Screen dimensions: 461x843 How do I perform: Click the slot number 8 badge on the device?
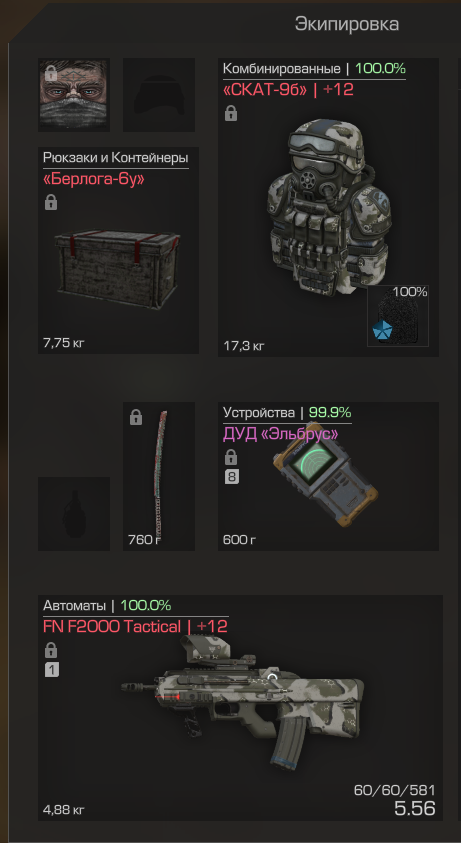pyautogui.click(x=231, y=477)
